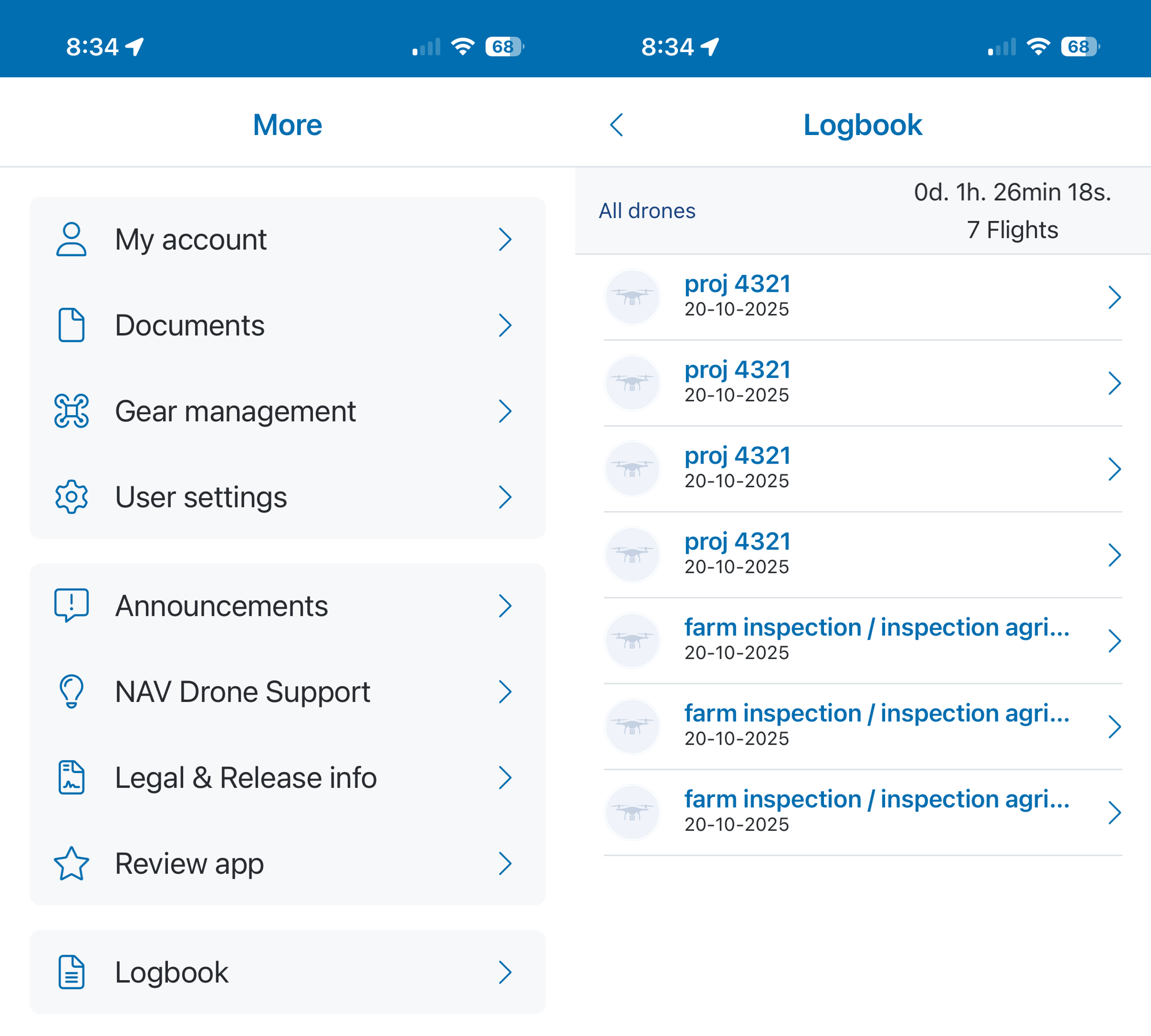Screen dimensions: 1151x1036
Task: Filter by All drones link
Action: (647, 211)
